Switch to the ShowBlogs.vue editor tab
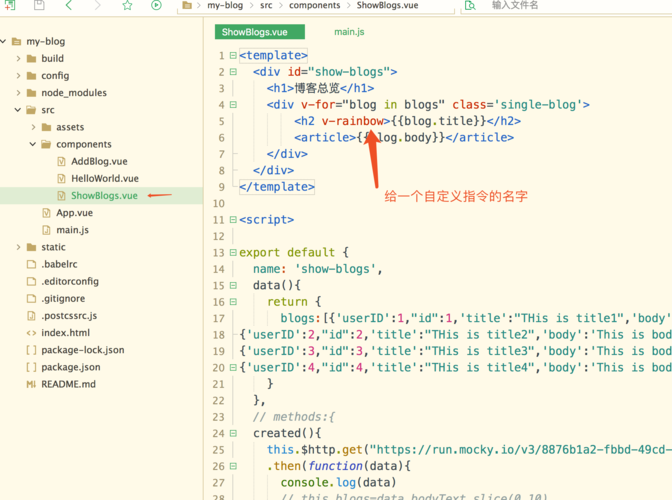Viewport: 672px width, 500px height. 260,32
